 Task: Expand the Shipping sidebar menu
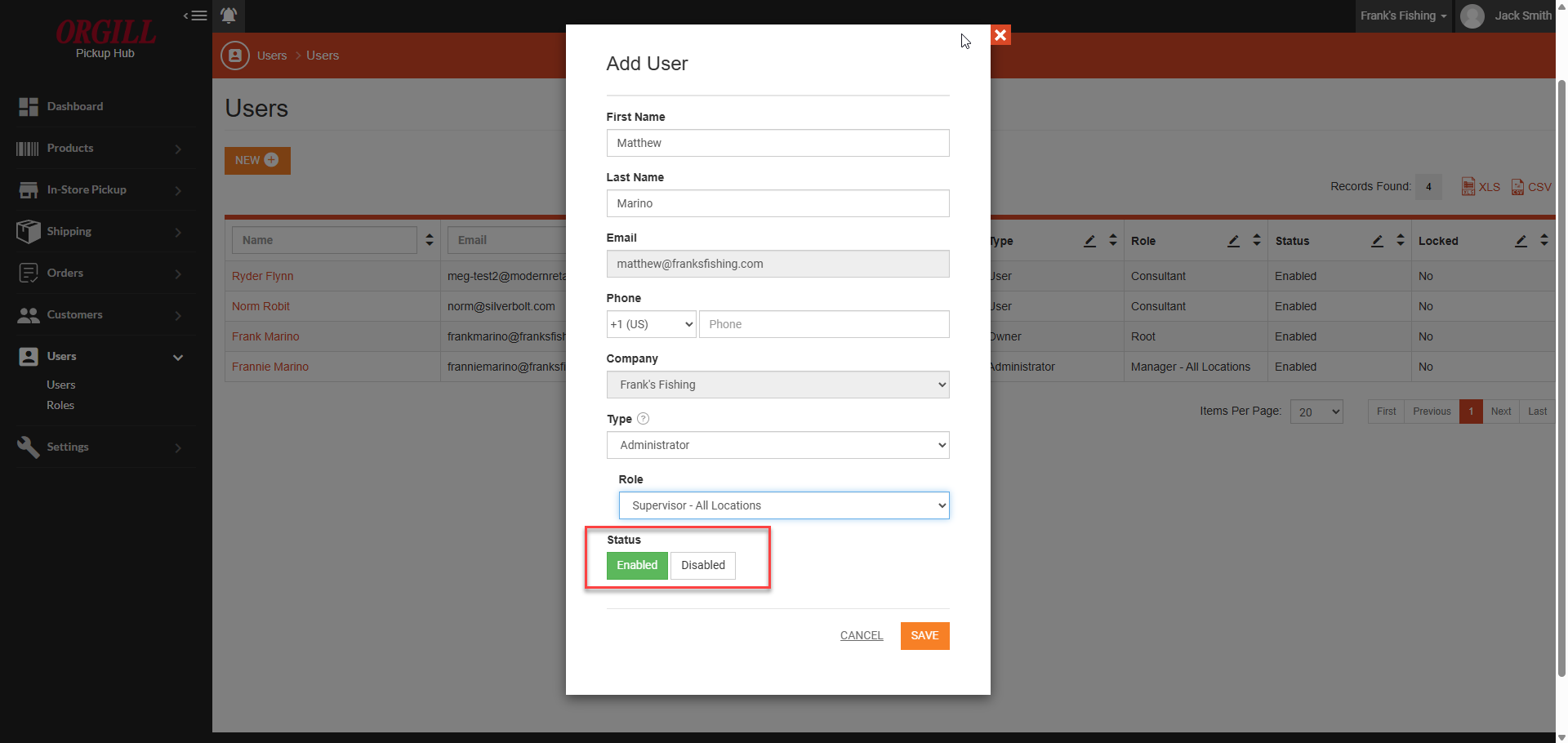[178, 232]
